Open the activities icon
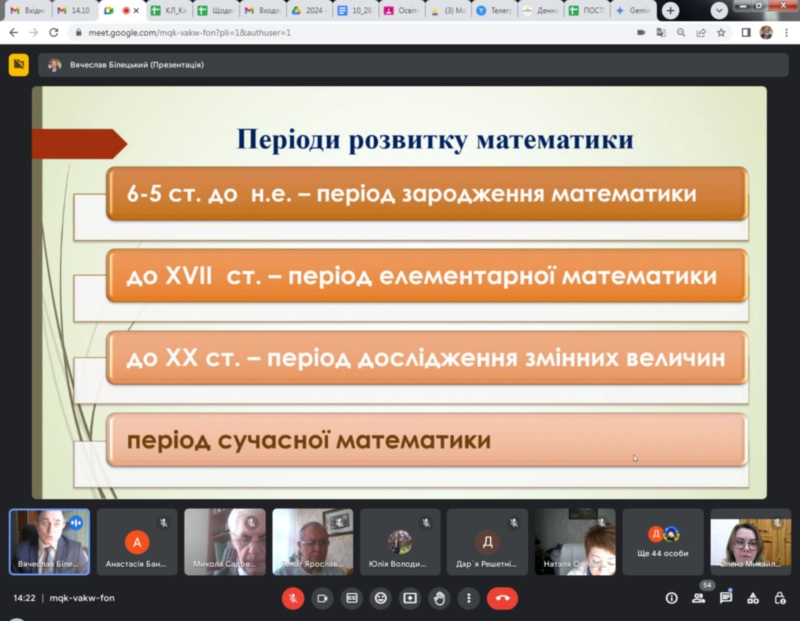 752,598
